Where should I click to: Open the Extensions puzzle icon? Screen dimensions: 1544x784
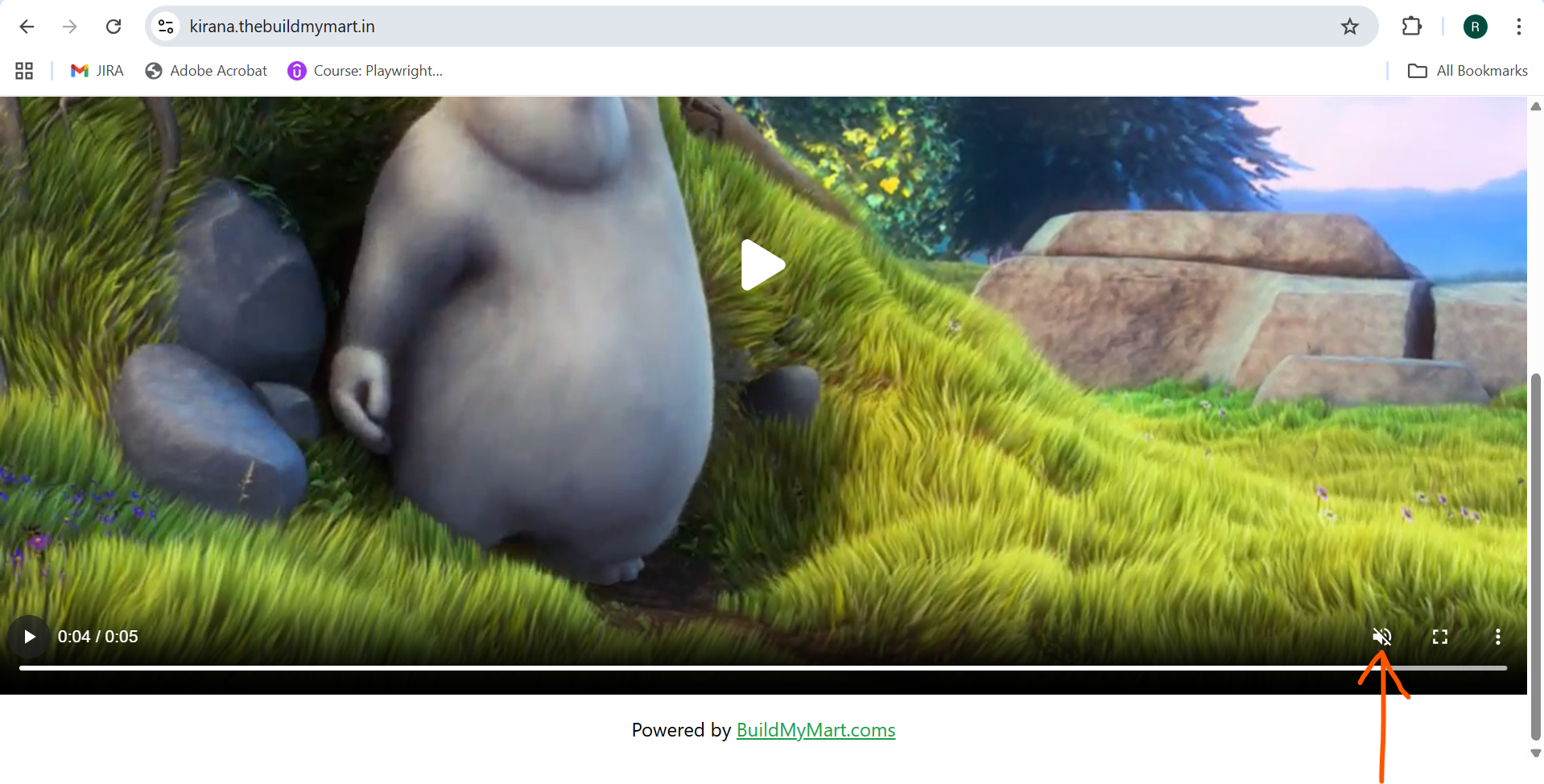point(1412,27)
